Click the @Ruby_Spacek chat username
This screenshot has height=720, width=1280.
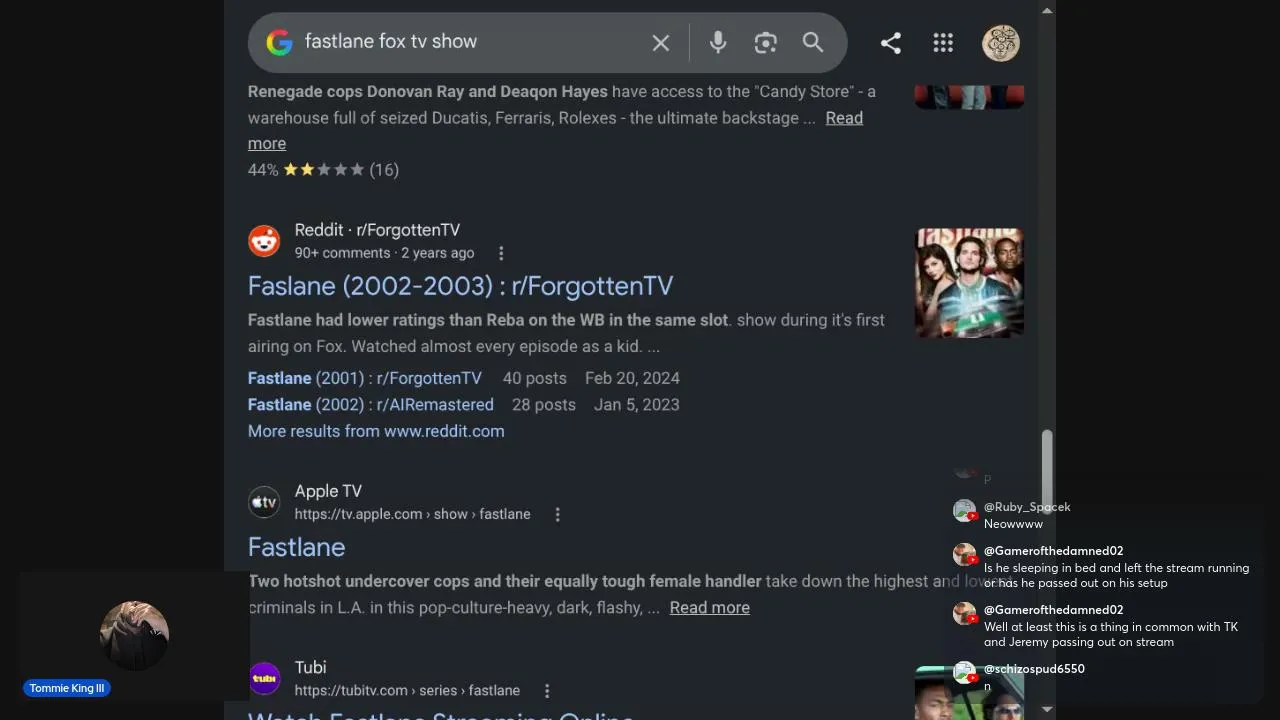pyautogui.click(x=1027, y=507)
